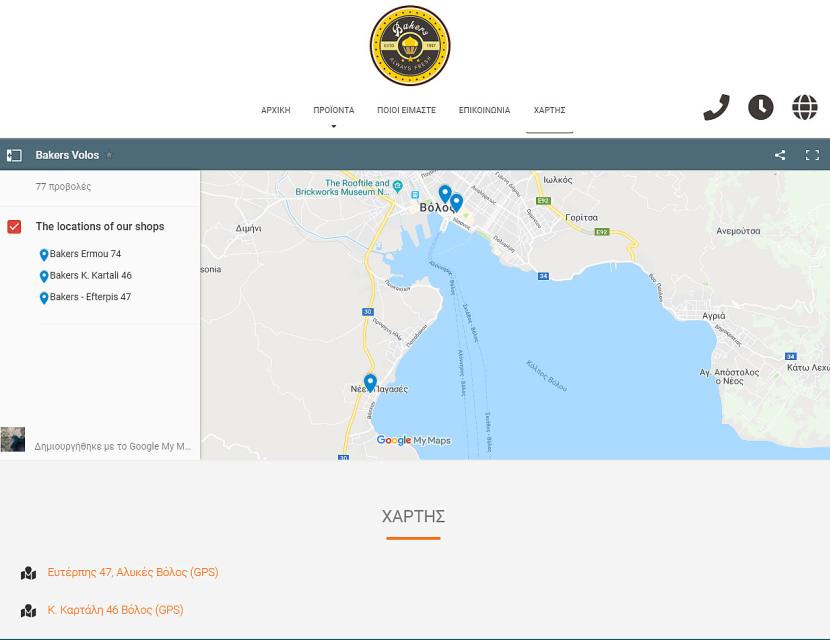Click the Bakers Volos map title
This screenshot has width=830, height=640.
point(67,155)
